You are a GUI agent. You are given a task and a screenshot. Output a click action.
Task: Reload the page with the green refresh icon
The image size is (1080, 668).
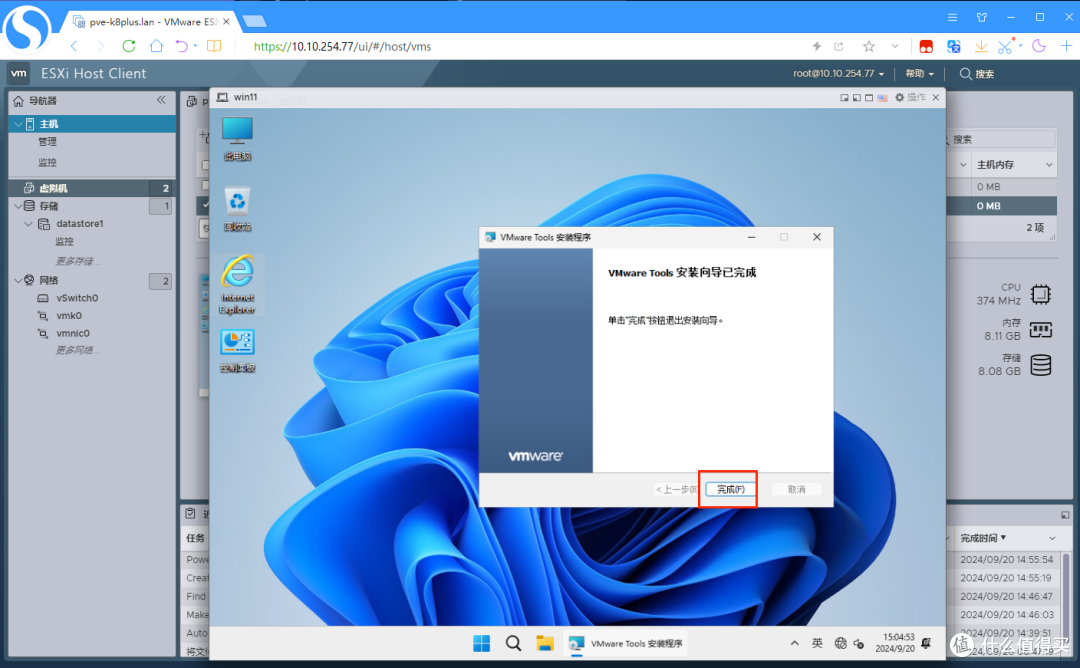[129, 46]
